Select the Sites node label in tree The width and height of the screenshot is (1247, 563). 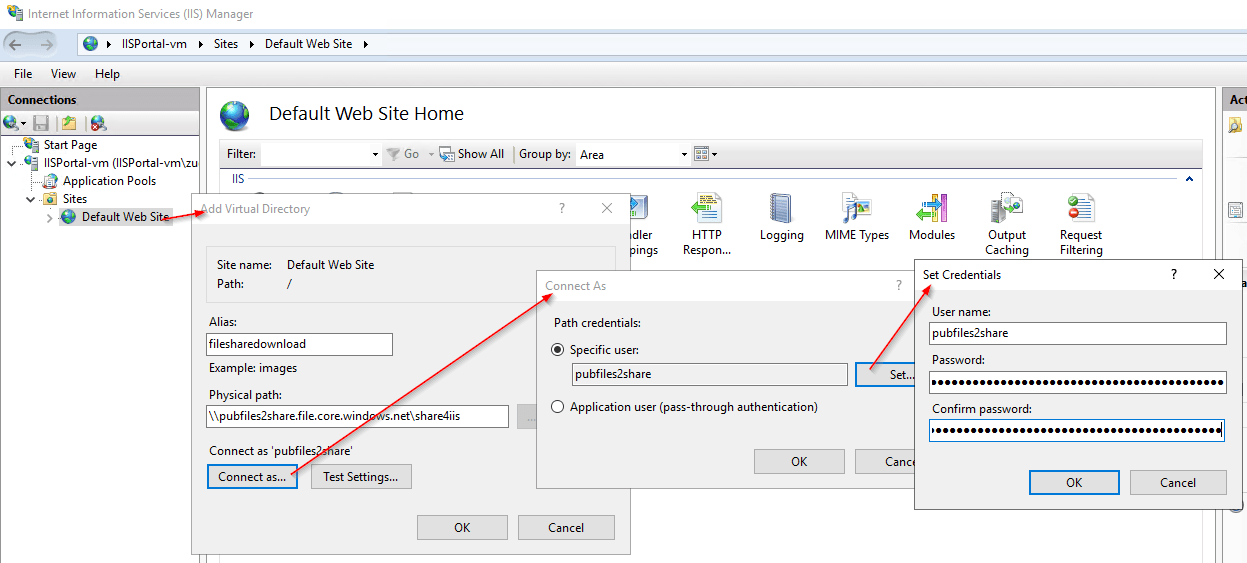coord(75,199)
